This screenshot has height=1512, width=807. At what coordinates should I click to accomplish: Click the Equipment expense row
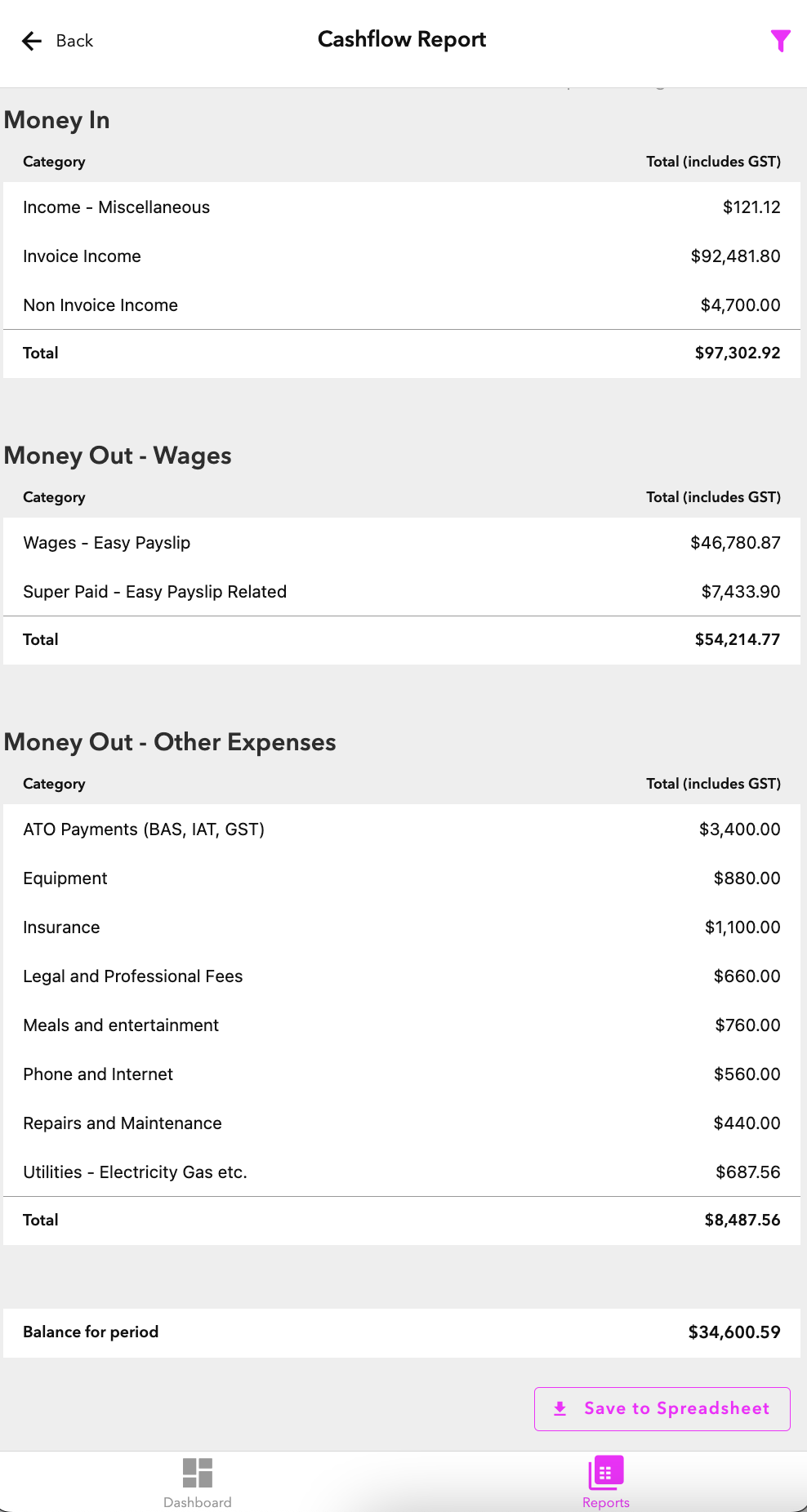(402, 878)
